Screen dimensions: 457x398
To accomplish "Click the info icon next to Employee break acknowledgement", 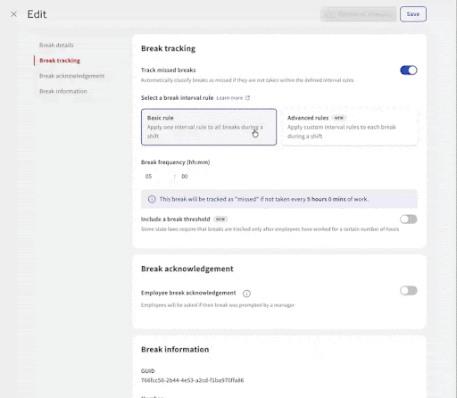I will [x=246, y=293].
